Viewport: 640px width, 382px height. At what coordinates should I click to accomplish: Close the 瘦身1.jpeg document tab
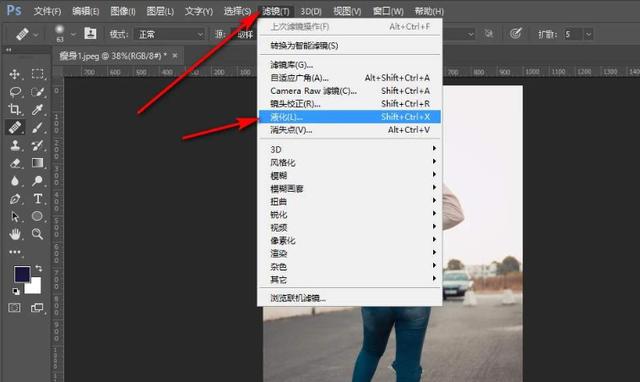(175, 56)
